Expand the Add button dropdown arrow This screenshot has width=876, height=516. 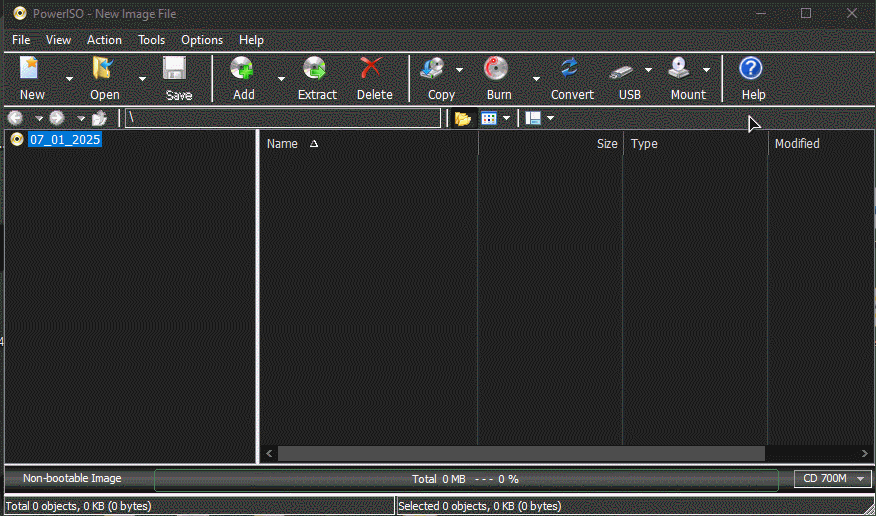[x=281, y=79]
